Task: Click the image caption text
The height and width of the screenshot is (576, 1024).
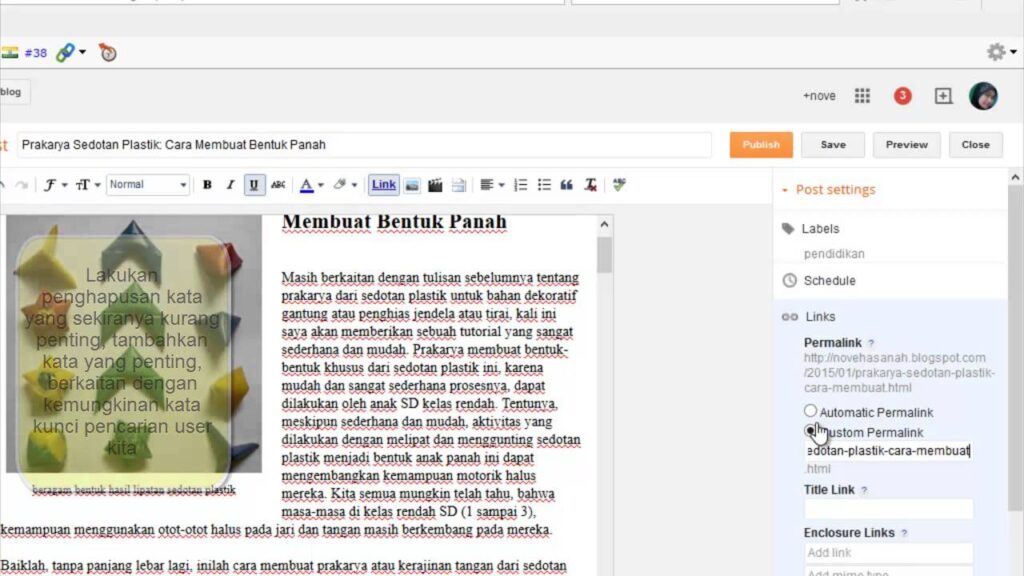Action: 134,490
